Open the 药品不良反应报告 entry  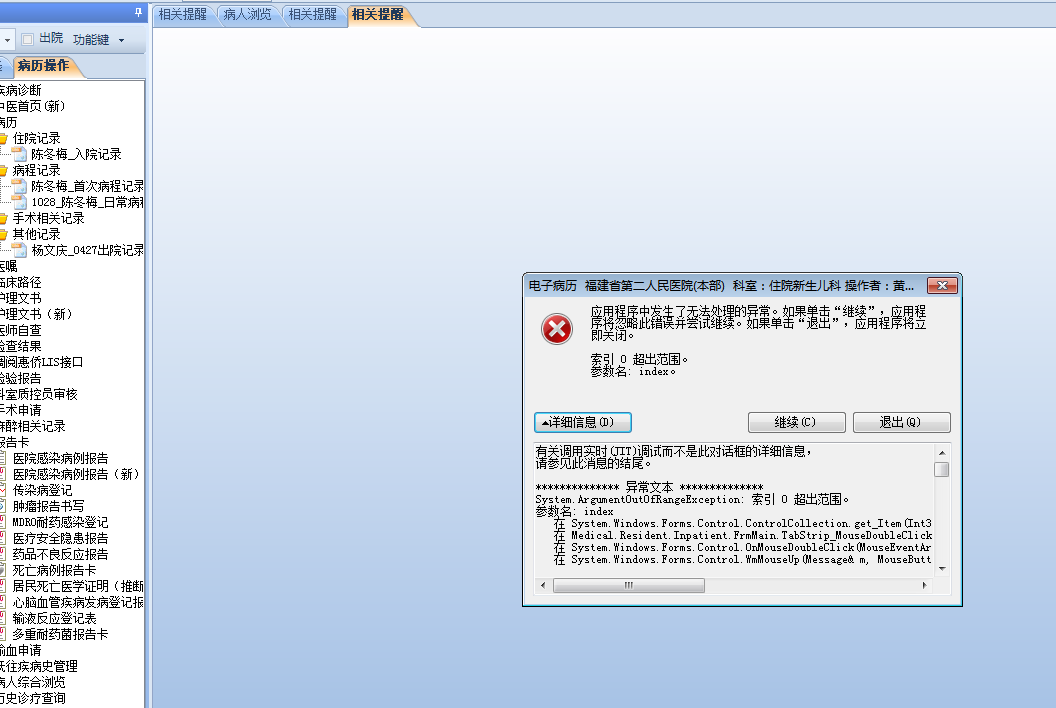[61, 554]
